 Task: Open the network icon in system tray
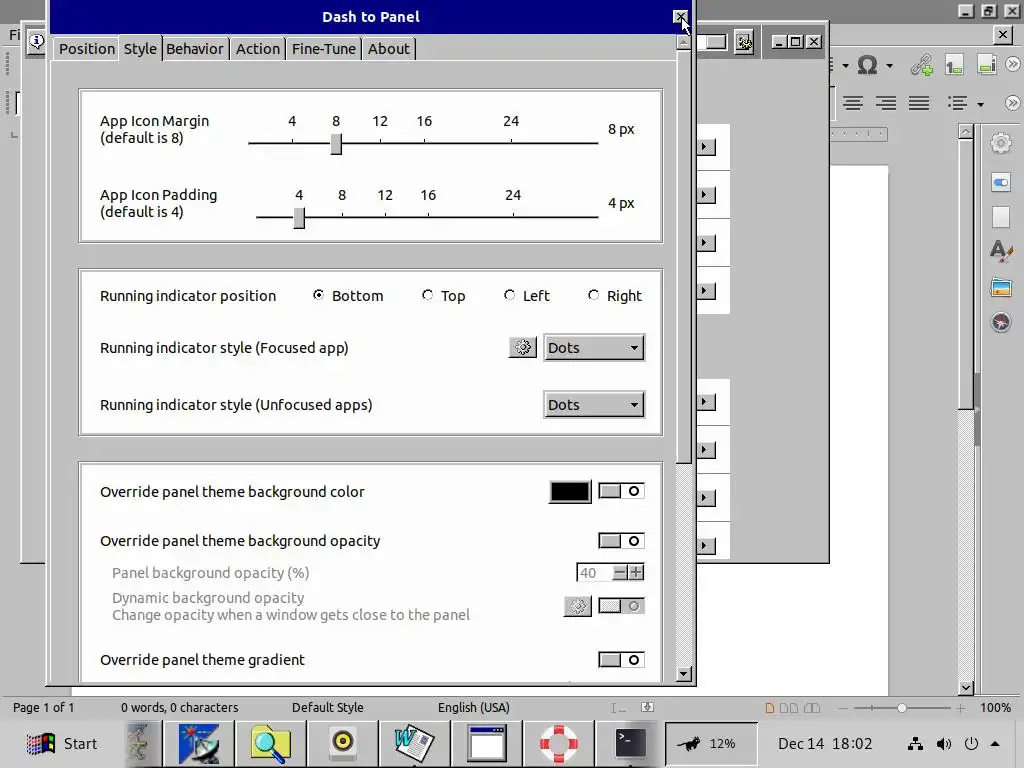916,744
